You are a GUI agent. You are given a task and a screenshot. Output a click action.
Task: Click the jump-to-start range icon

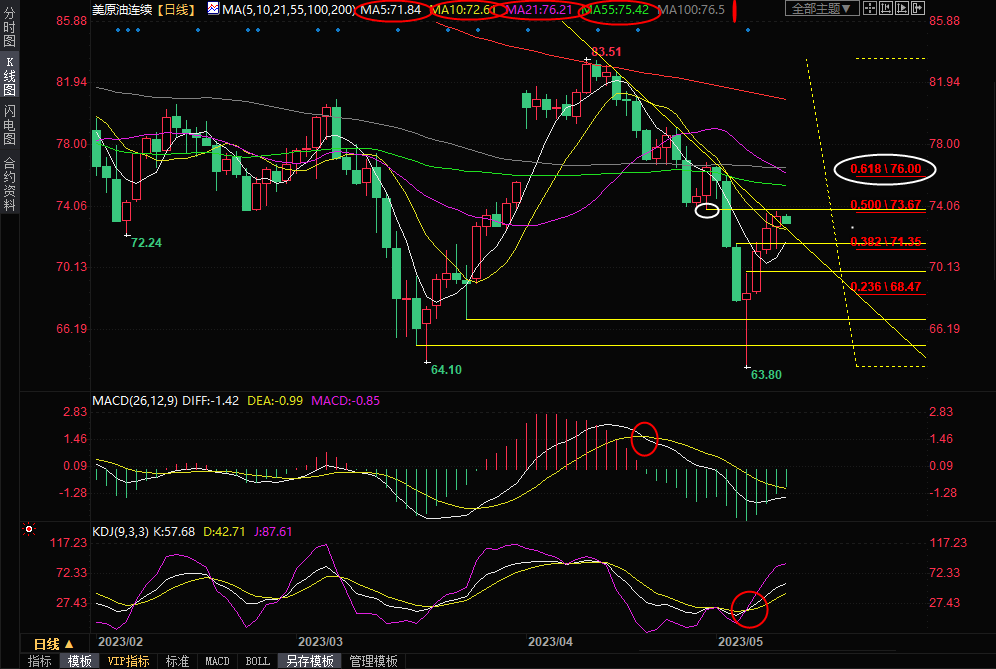coord(885,8)
